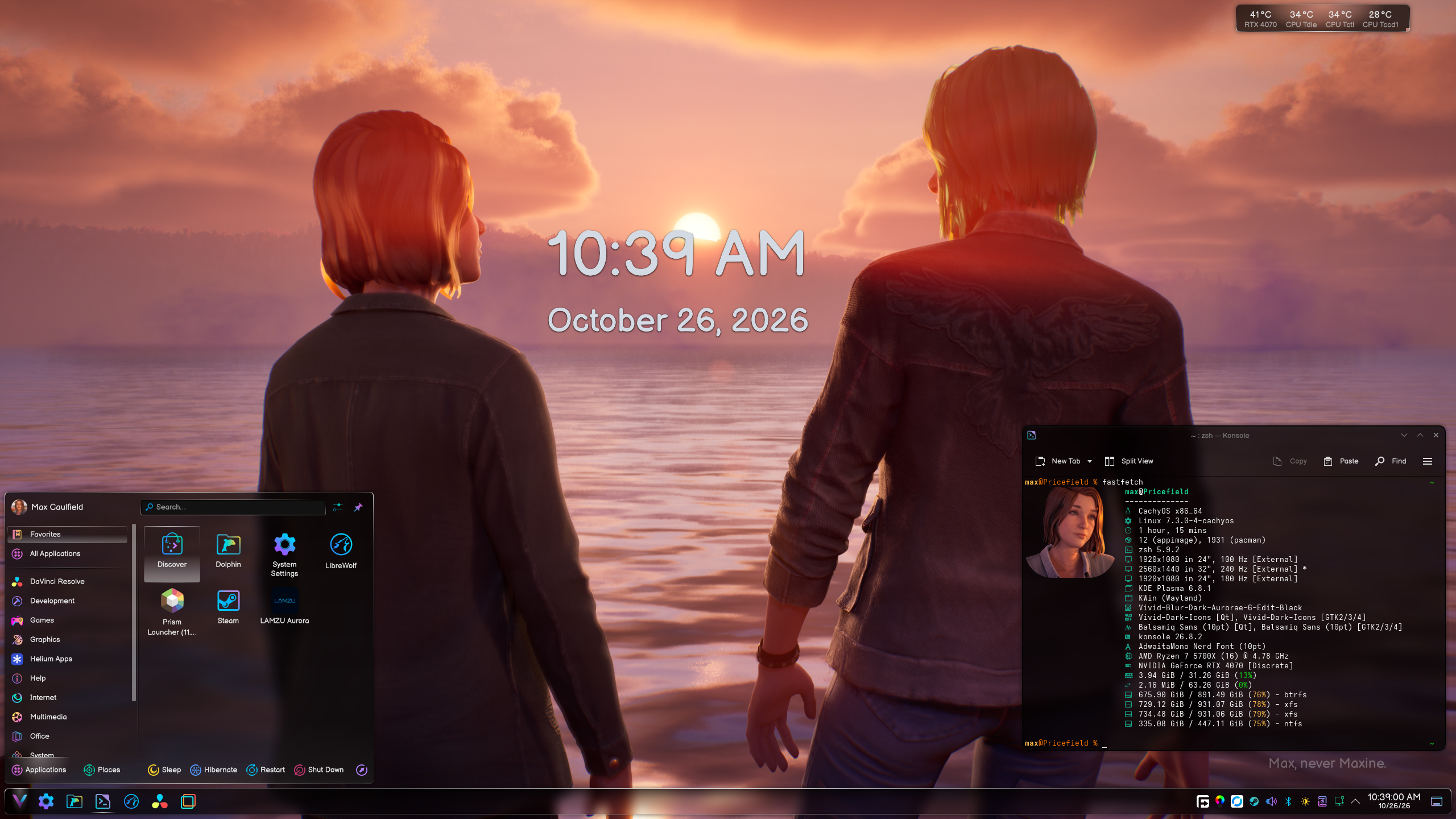Open Prism Launcher from Favorites grid

point(172,612)
